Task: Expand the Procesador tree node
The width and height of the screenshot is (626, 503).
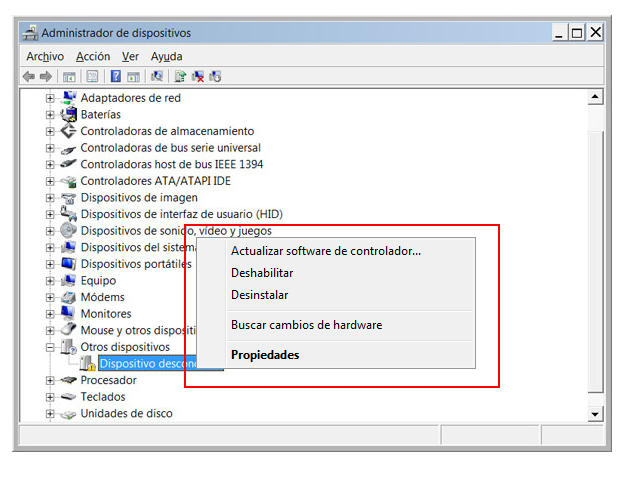Action: (50, 380)
